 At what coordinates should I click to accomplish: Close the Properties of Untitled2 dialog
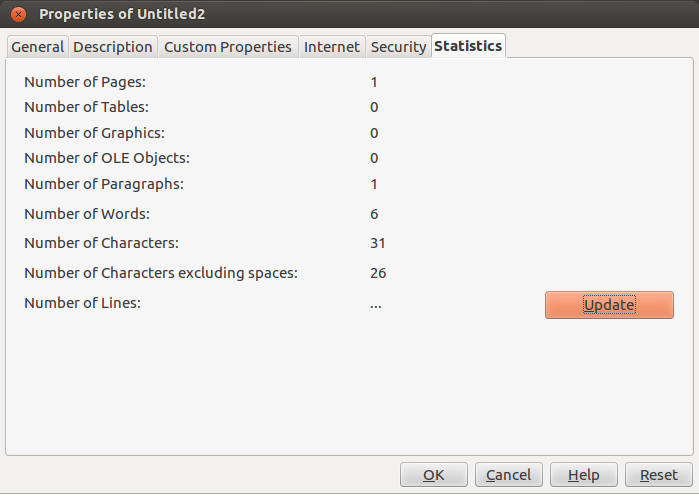tap(18, 14)
